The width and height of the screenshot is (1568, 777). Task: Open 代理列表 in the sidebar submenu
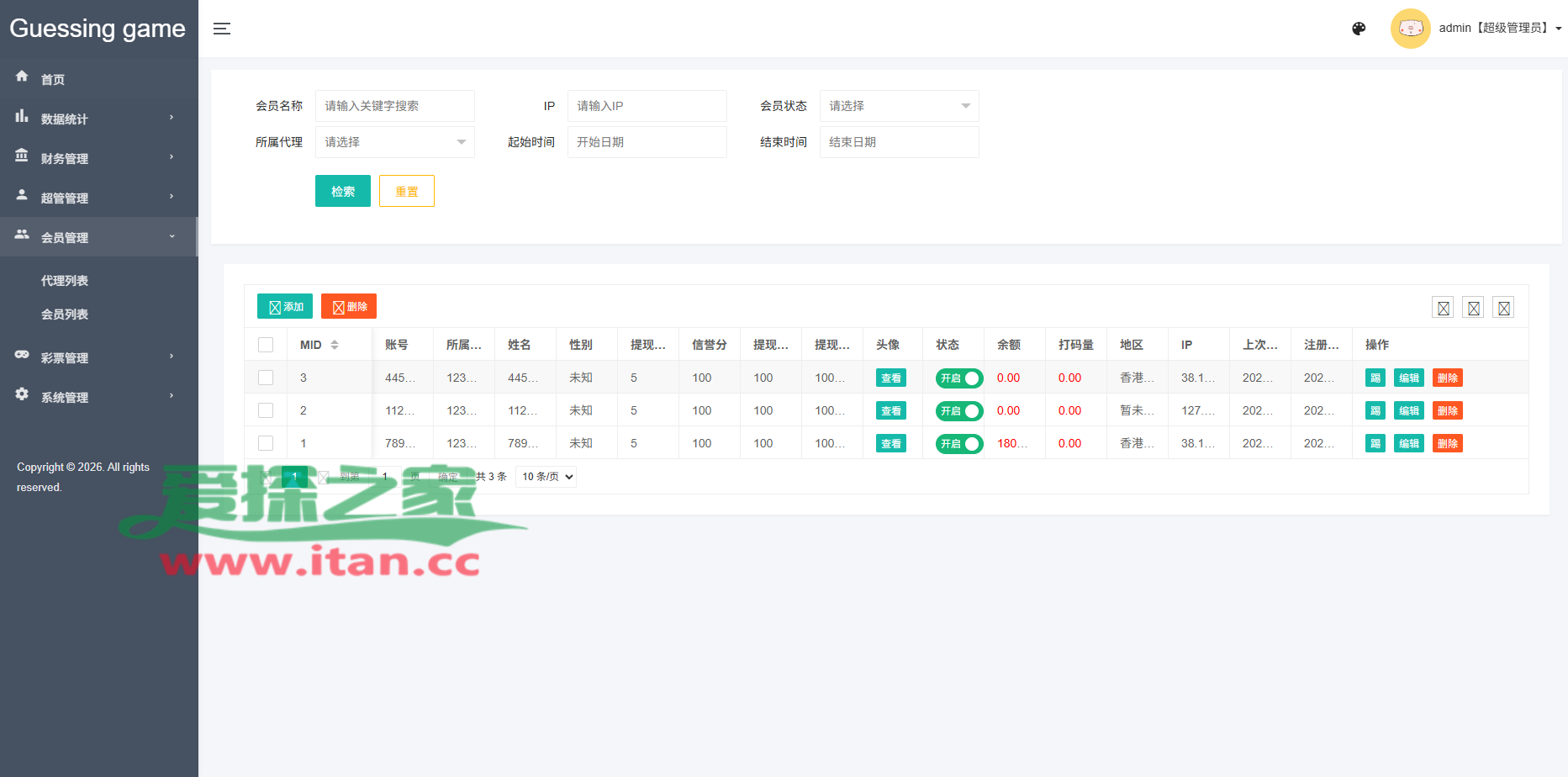(x=65, y=281)
